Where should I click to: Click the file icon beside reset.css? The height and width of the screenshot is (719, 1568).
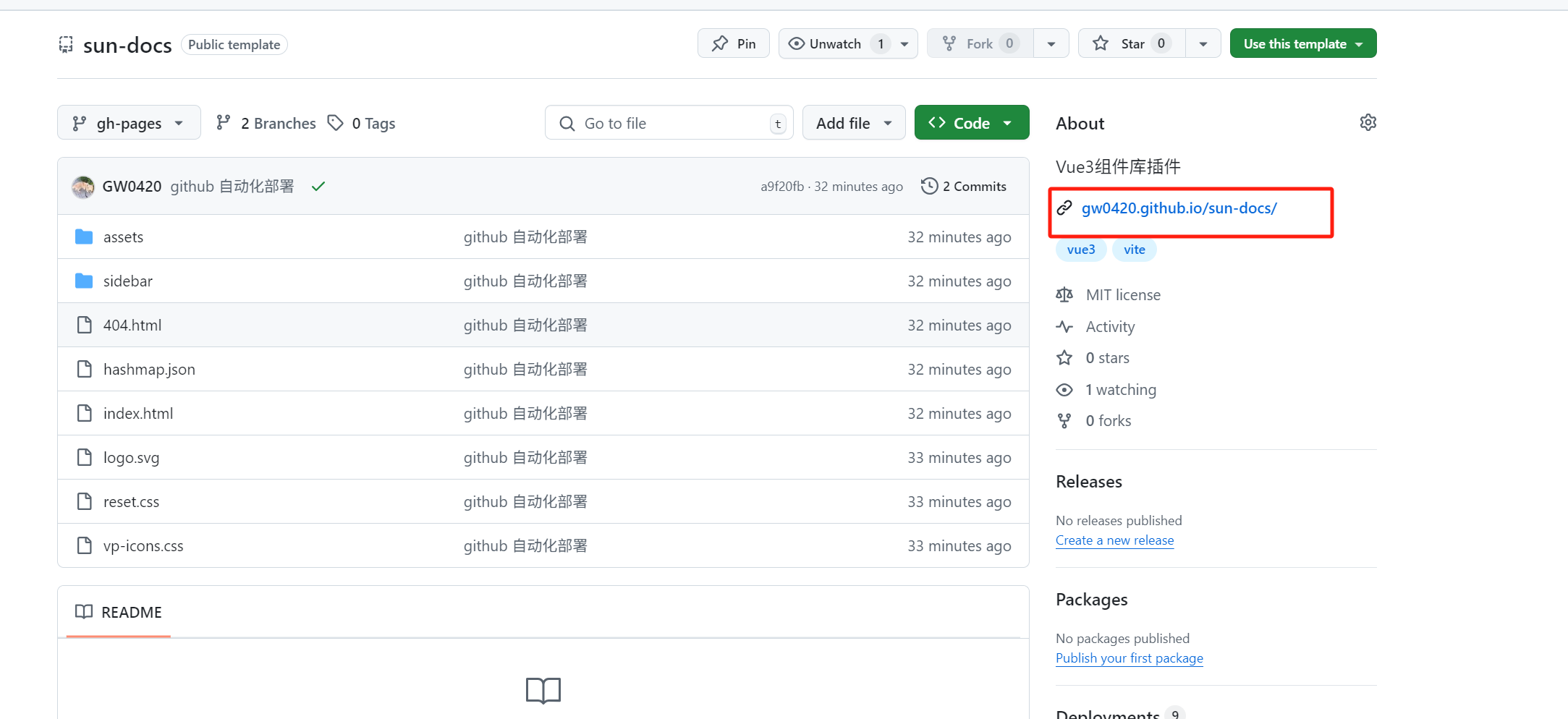click(84, 501)
